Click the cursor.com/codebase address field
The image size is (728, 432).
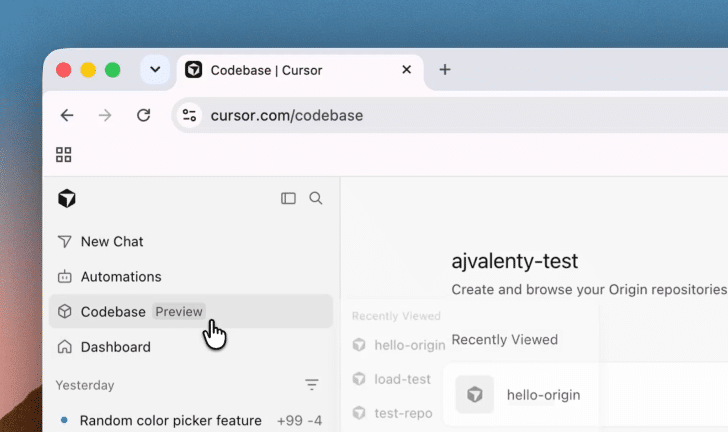[450, 115]
